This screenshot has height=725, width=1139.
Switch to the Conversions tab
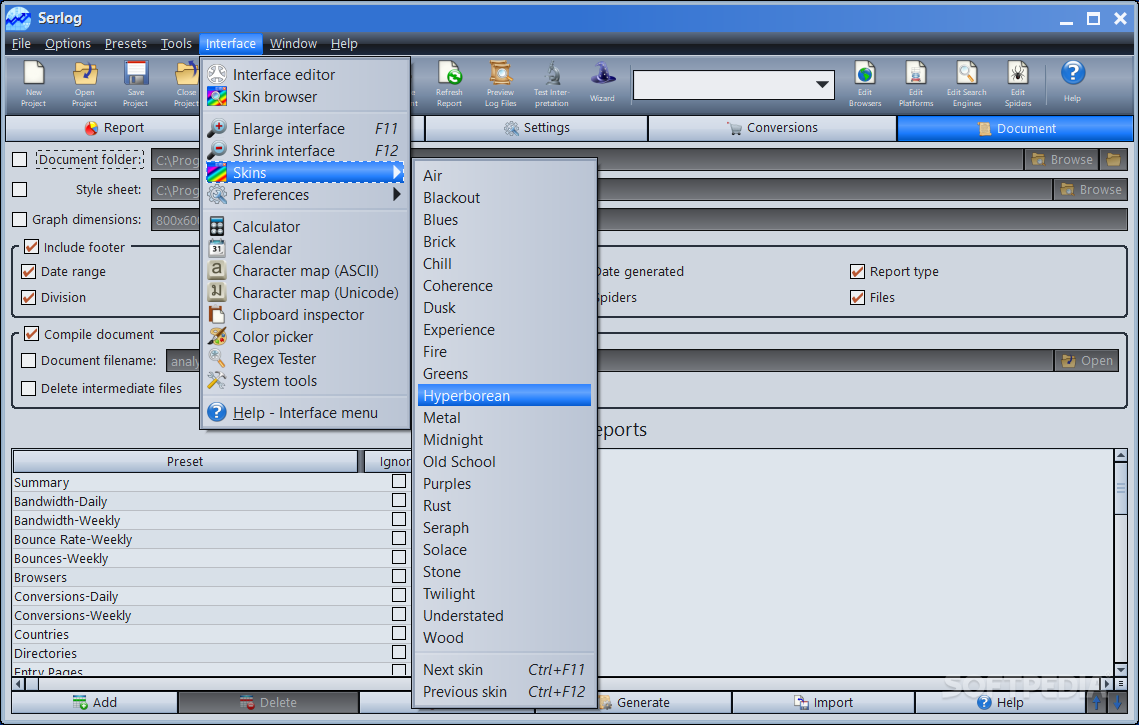(772, 128)
